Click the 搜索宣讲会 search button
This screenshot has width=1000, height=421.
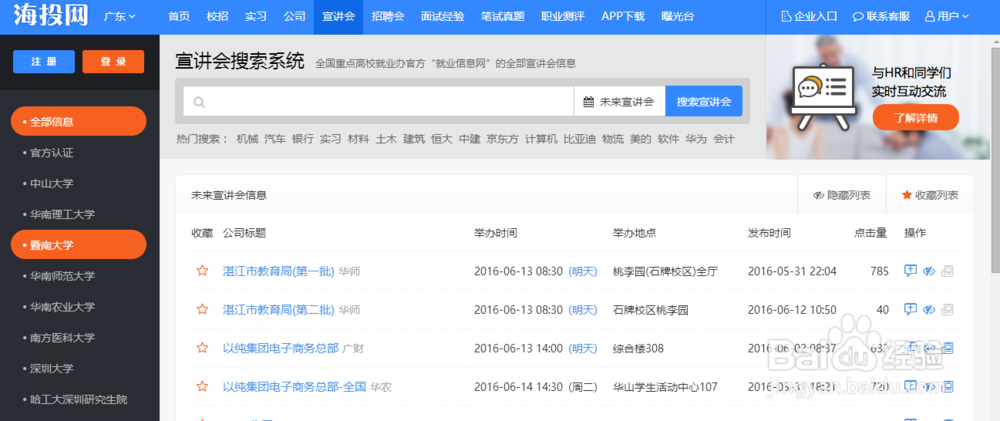click(x=703, y=101)
